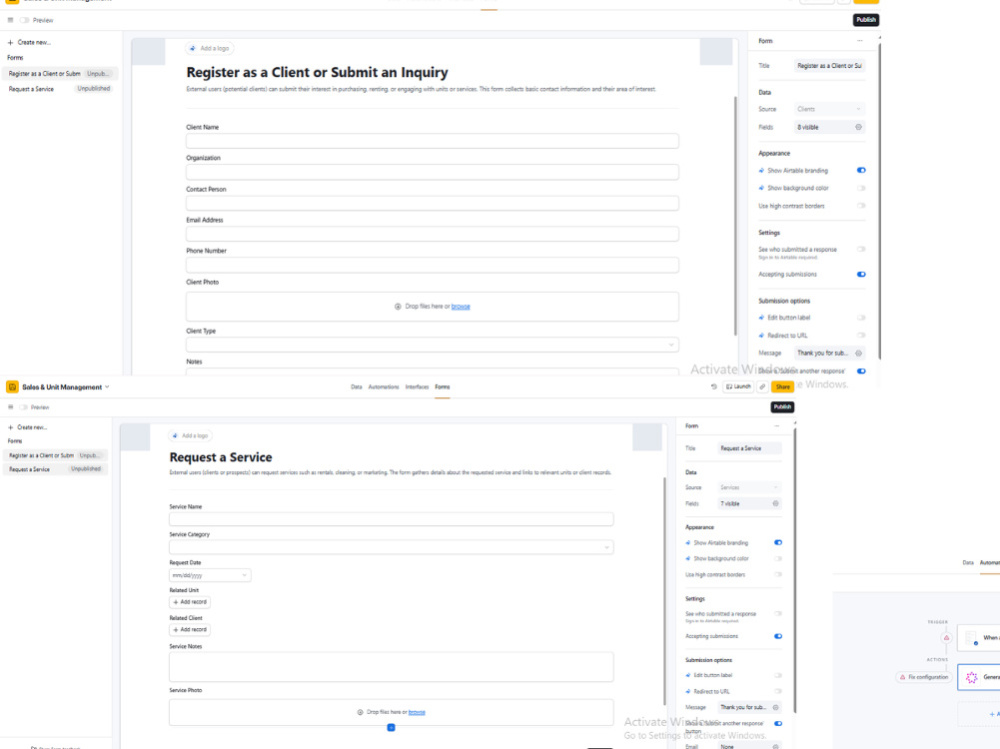Image resolution: width=1000 pixels, height=749 pixels.
Task: Click the gear icon beside Email None
Action: [776, 746]
